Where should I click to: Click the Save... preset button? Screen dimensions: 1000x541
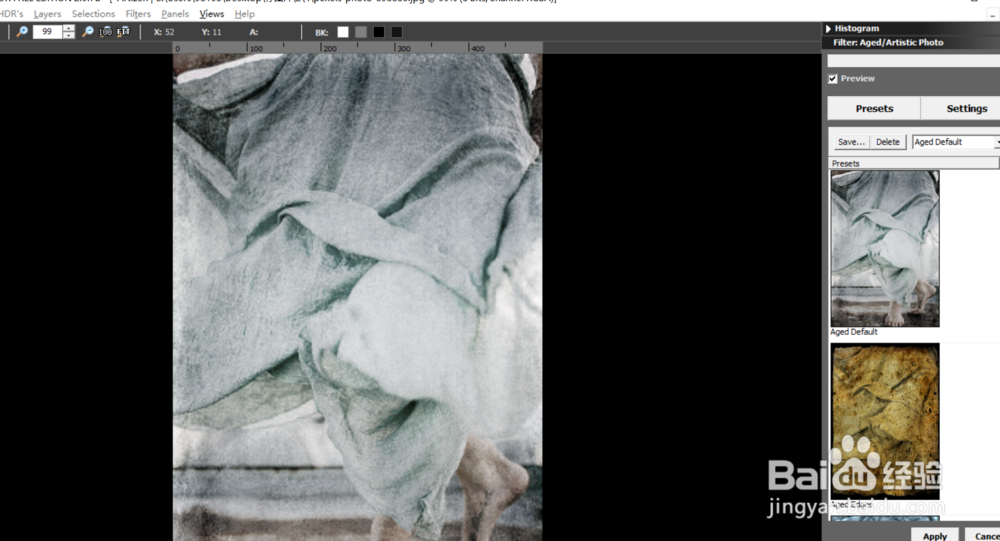(x=851, y=142)
